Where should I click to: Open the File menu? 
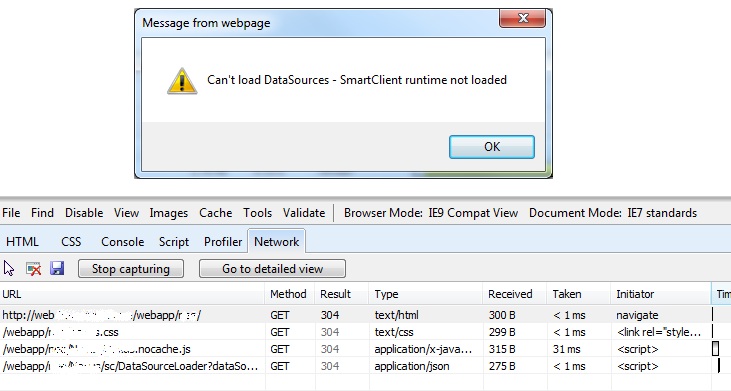11,213
